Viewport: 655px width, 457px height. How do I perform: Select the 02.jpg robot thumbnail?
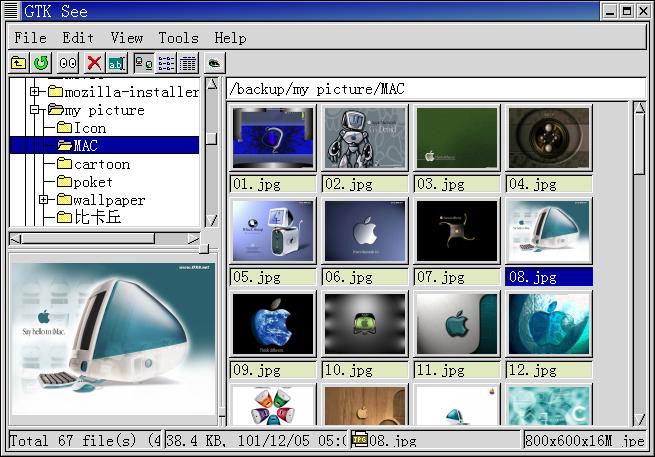[x=365, y=137]
